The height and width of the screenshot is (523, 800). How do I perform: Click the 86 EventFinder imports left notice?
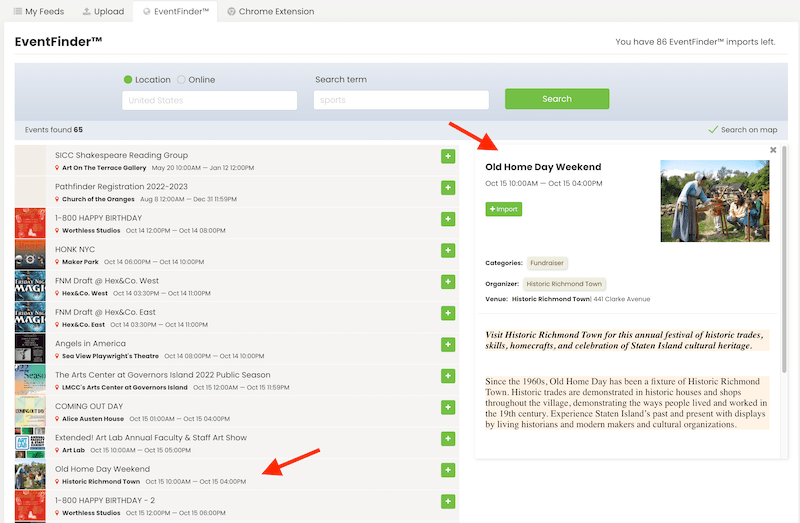(x=695, y=42)
